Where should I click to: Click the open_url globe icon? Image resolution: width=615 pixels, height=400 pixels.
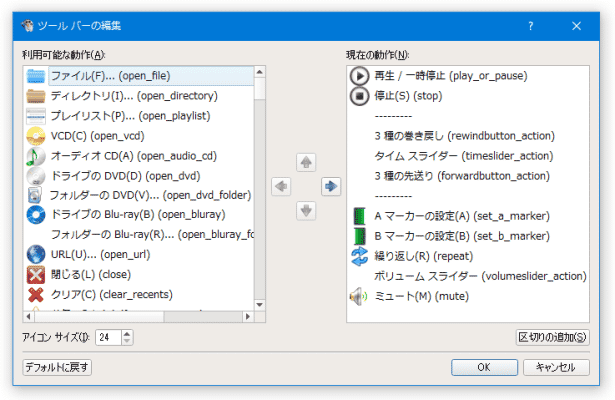coord(36,254)
